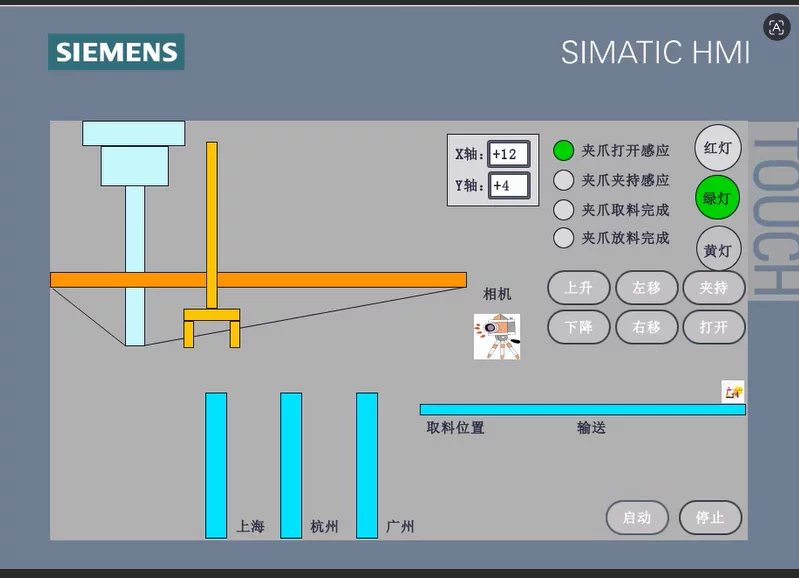Select the Y轴 value field
The height and width of the screenshot is (578, 799).
pos(509,186)
